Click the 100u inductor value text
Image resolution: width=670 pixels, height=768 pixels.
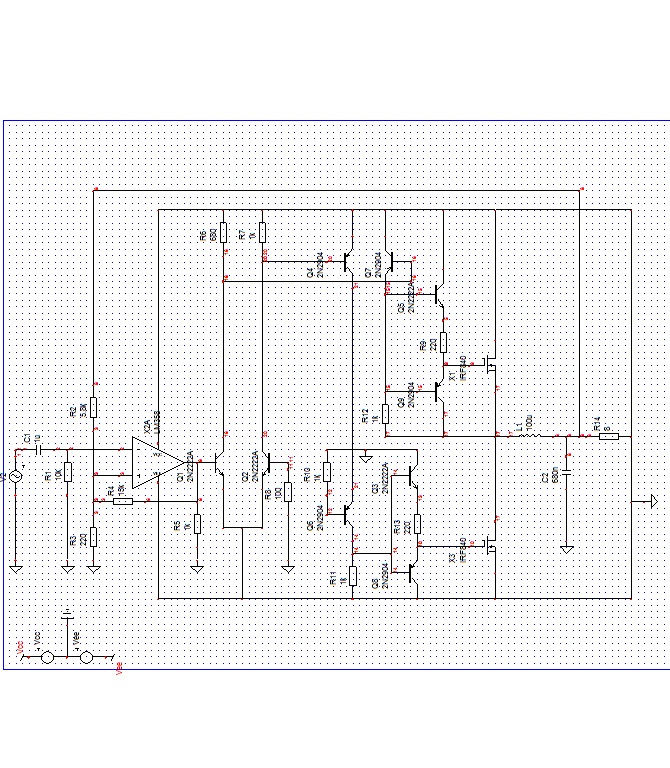pos(529,423)
